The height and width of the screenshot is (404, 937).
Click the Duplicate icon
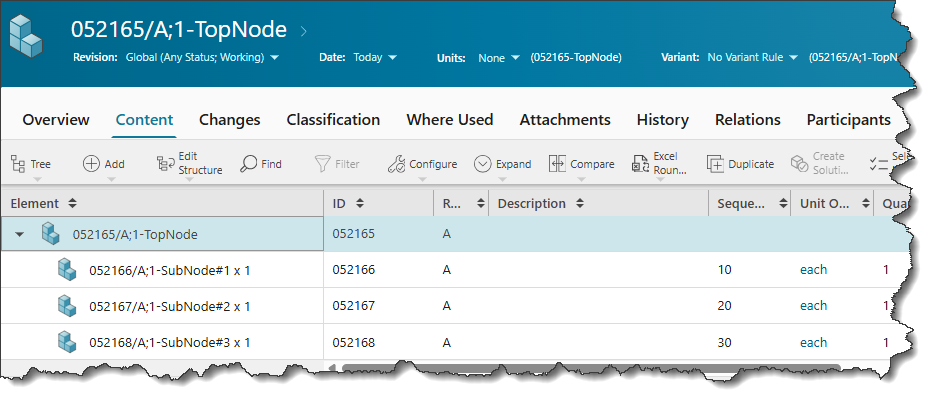coord(715,164)
